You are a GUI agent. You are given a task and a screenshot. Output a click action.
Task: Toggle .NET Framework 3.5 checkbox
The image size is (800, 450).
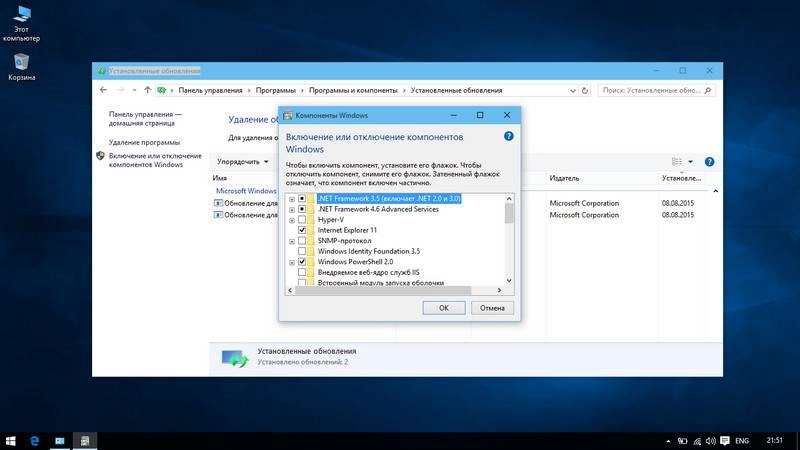302,198
